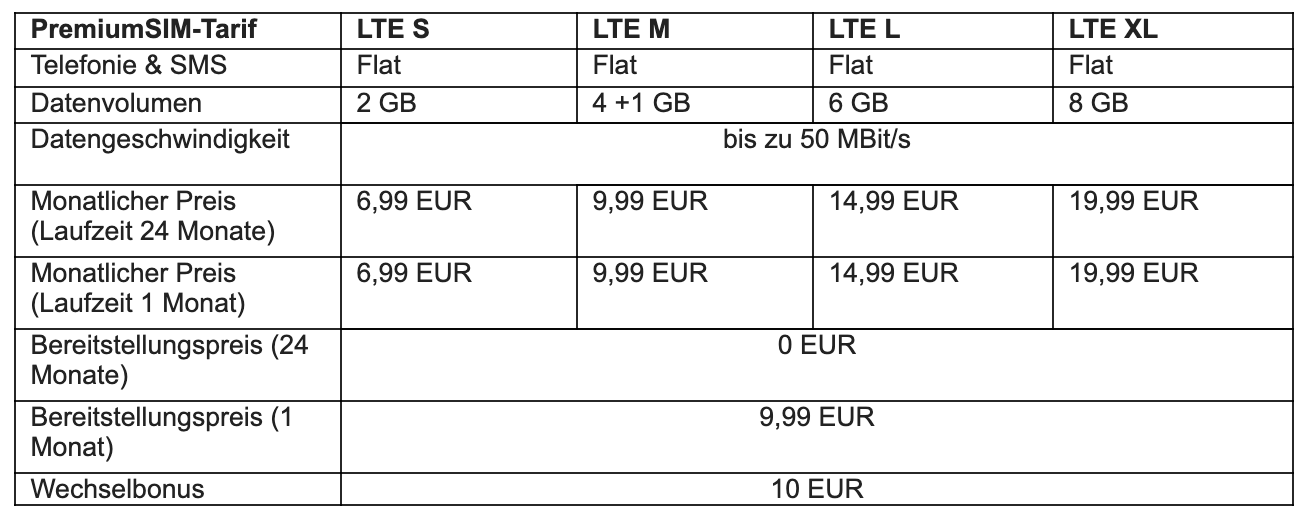Click the 8 GB data volume cell
The width and height of the screenshot is (1302, 512).
[x=1098, y=103]
